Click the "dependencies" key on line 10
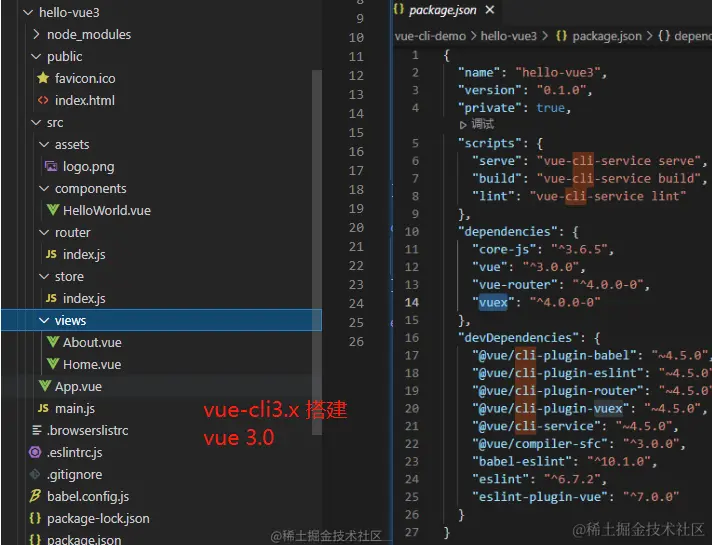The image size is (712, 545). pos(507,232)
